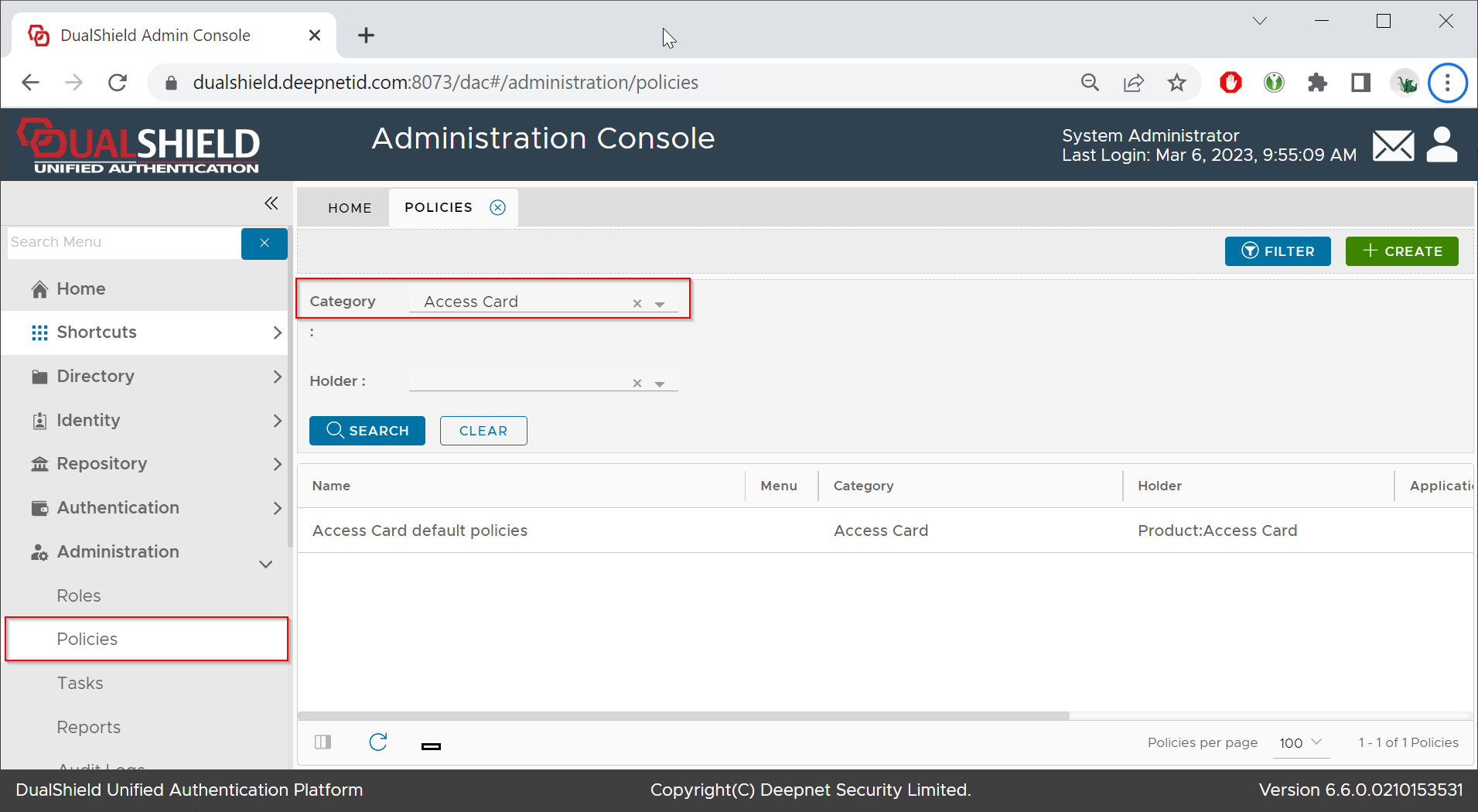Open the Holder dropdown arrow

click(x=660, y=384)
